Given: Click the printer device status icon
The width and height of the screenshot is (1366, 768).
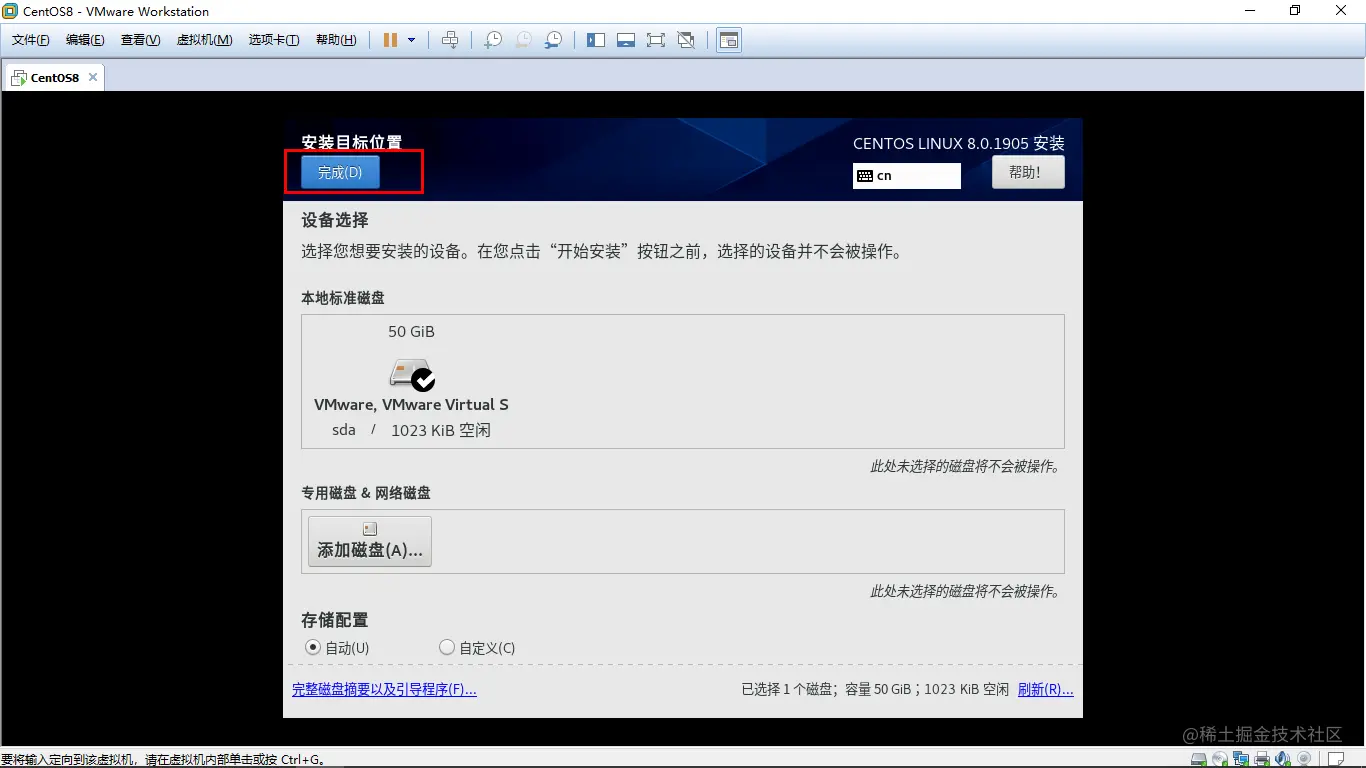Looking at the screenshot, I should pos(1262,759).
